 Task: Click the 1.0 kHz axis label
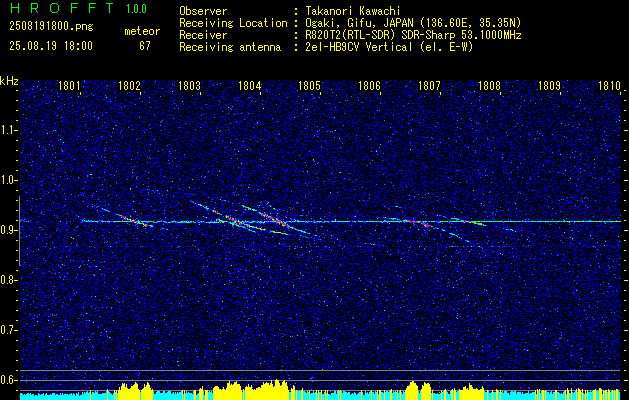[x=8, y=180]
